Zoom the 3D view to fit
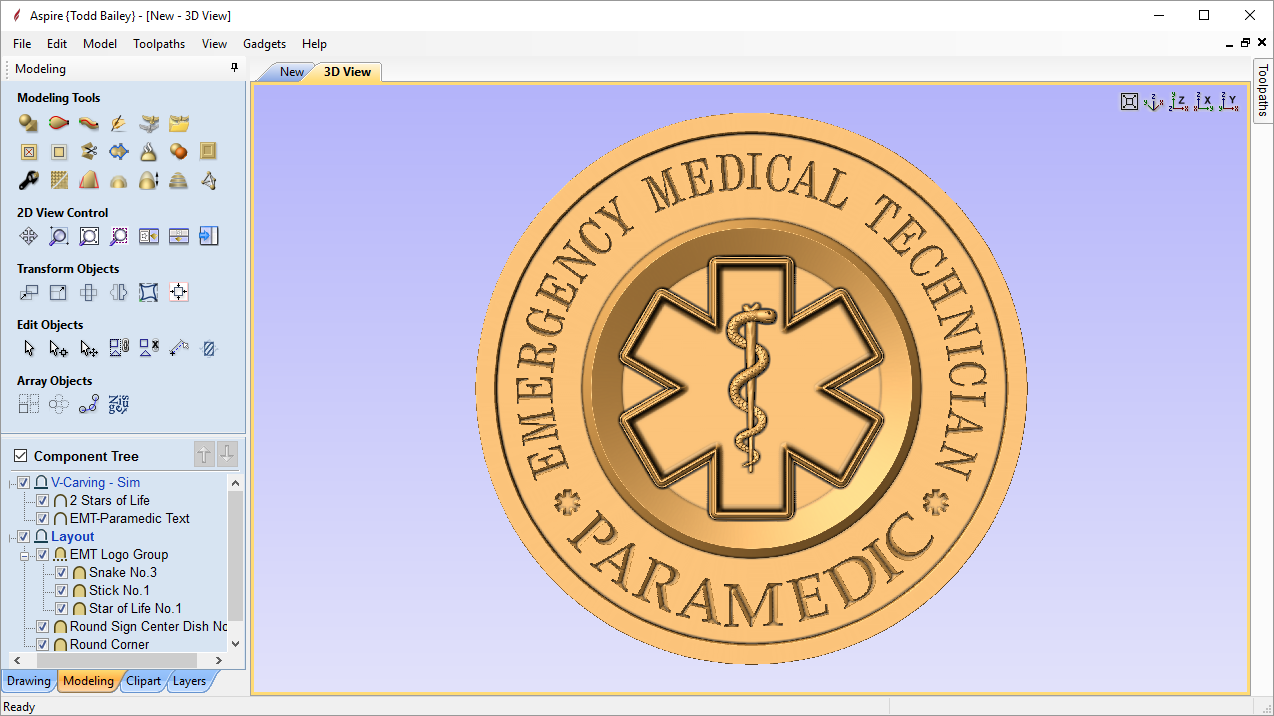This screenshot has height=716, width=1274. tap(1129, 102)
